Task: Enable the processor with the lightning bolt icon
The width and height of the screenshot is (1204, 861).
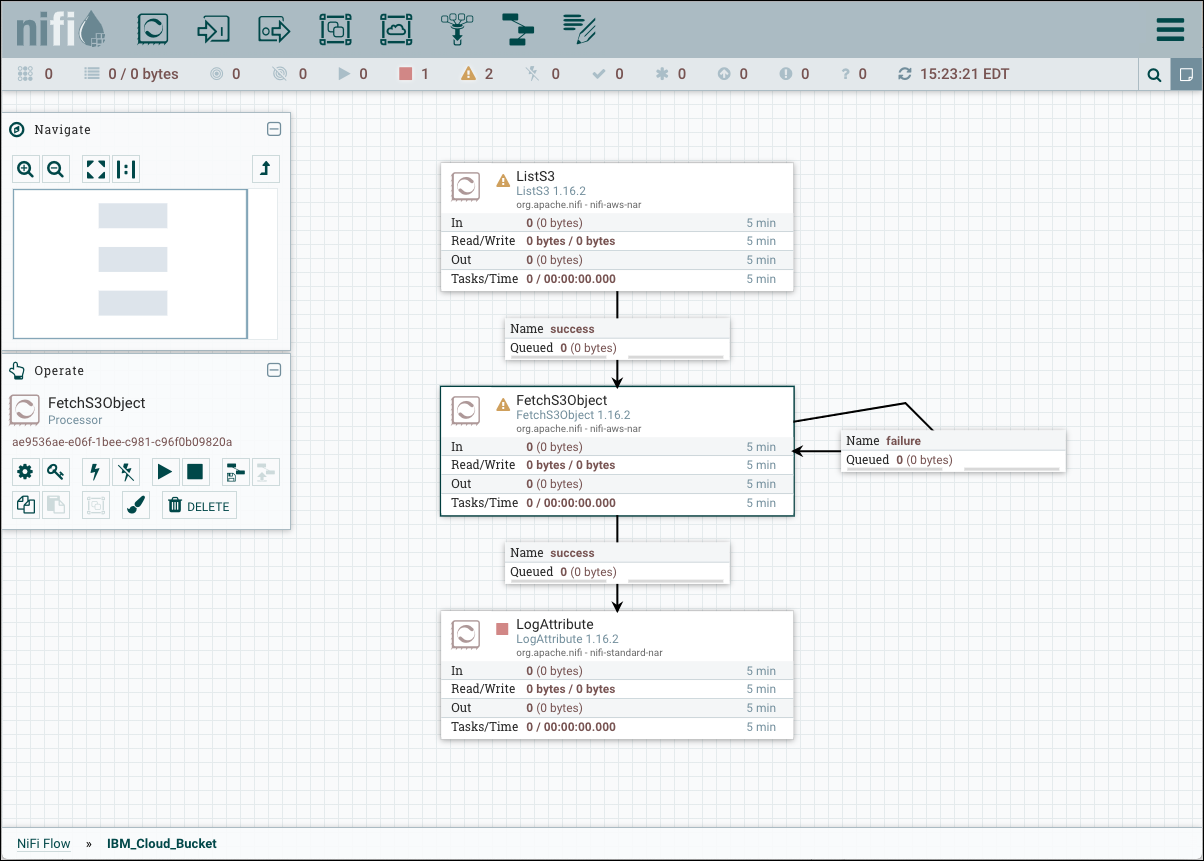Action: pos(95,471)
